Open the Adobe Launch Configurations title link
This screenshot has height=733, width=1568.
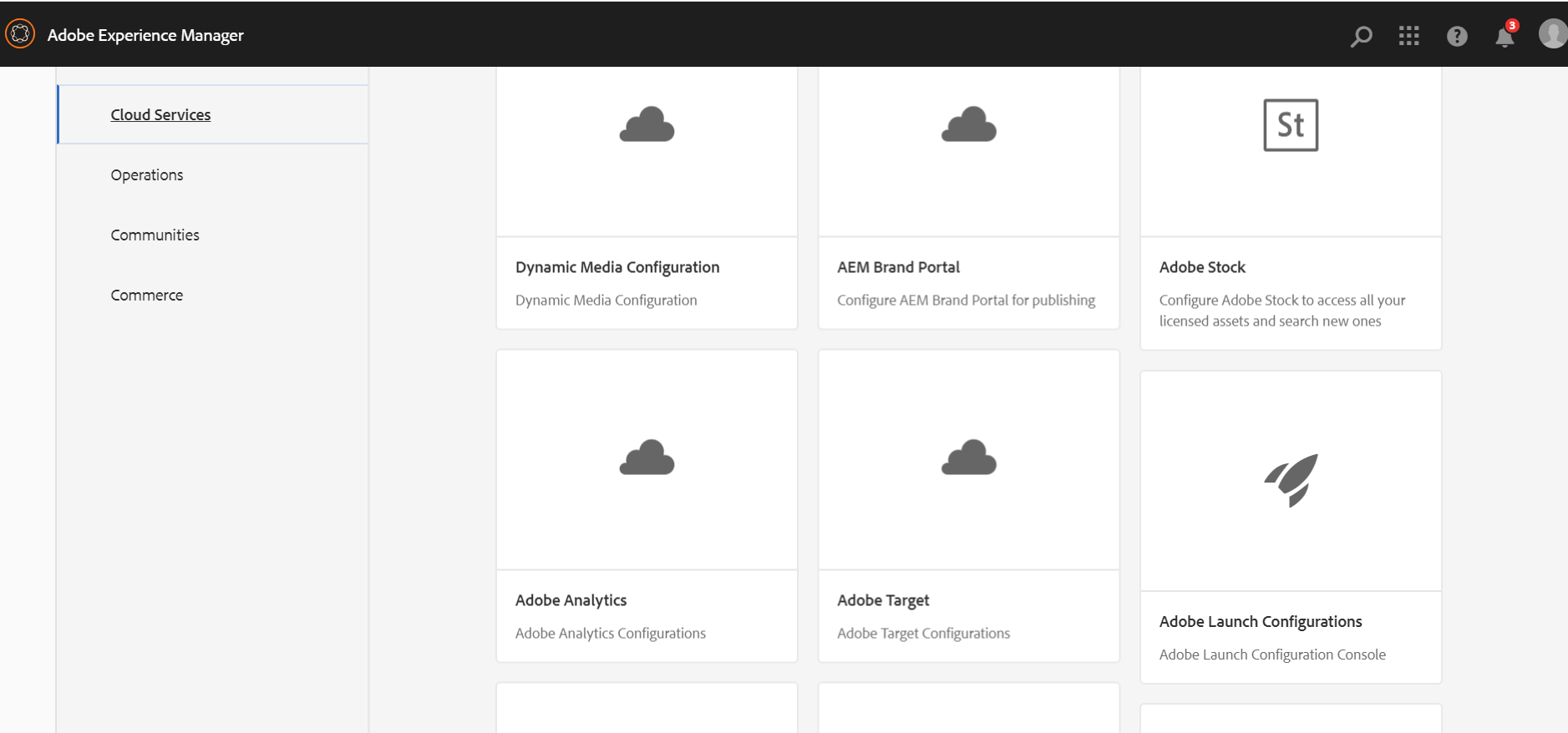click(x=1261, y=621)
